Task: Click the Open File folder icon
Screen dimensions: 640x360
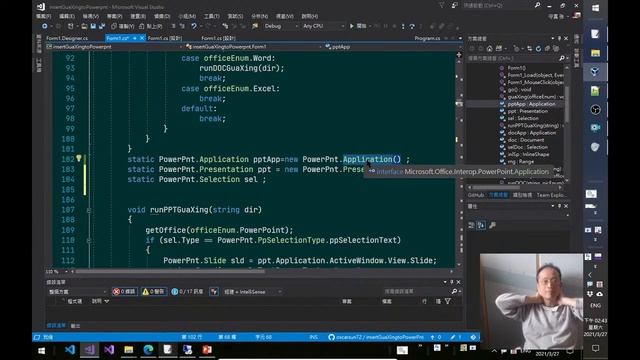Action: click(84, 26)
